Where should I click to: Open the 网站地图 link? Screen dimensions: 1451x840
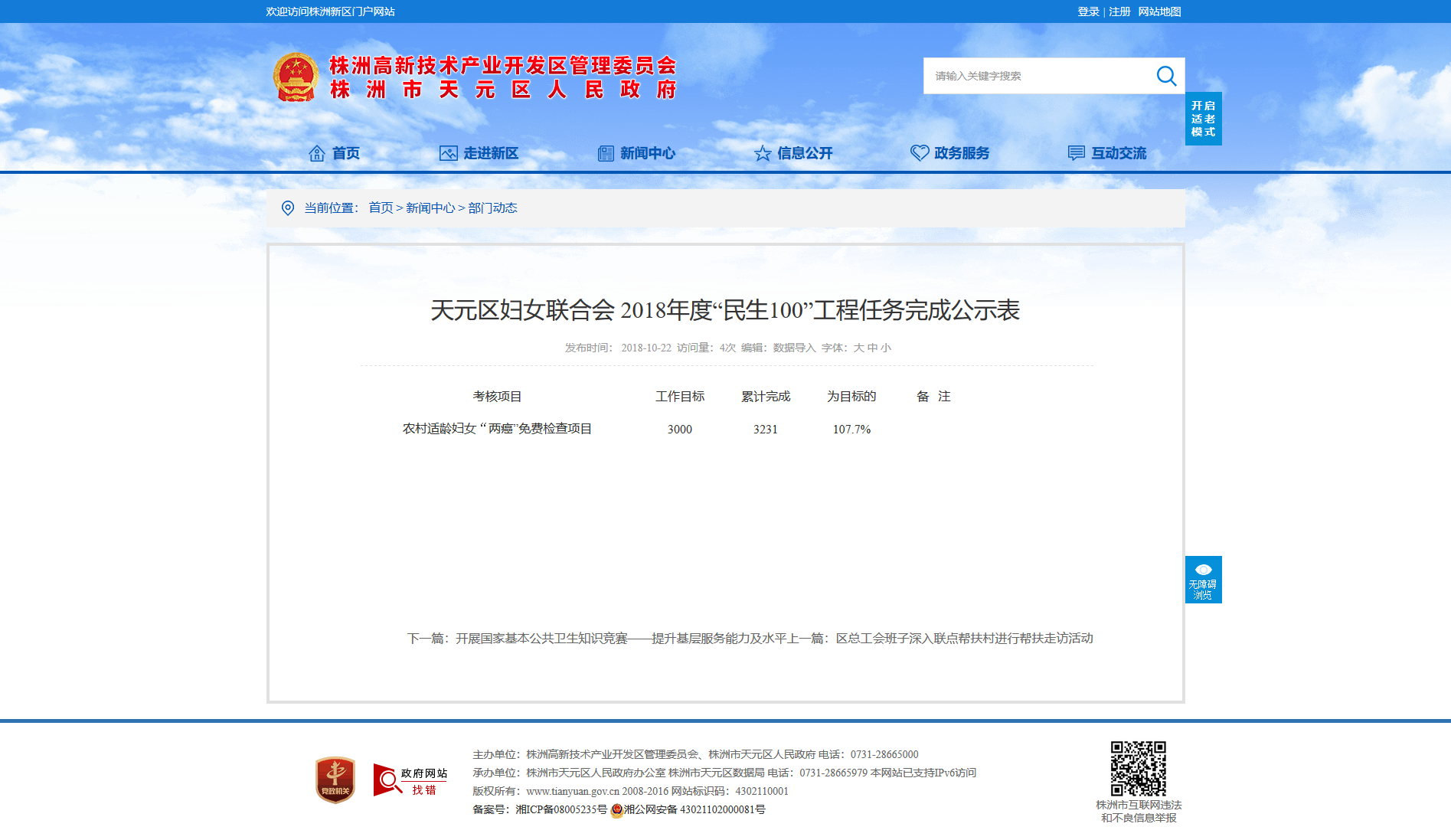pyautogui.click(x=1159, y=11)
